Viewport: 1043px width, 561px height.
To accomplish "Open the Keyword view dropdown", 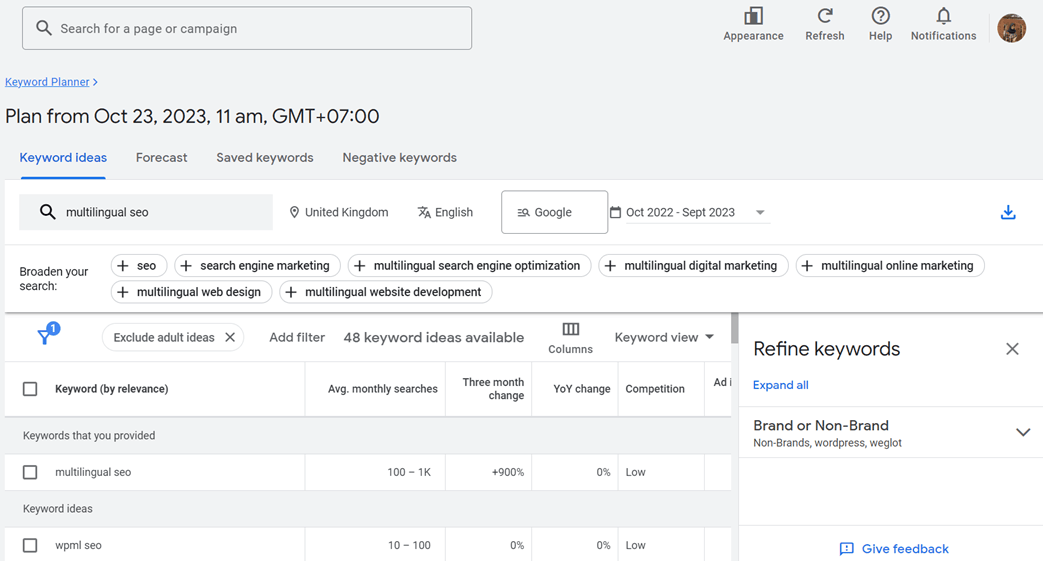I will [664, 337].
